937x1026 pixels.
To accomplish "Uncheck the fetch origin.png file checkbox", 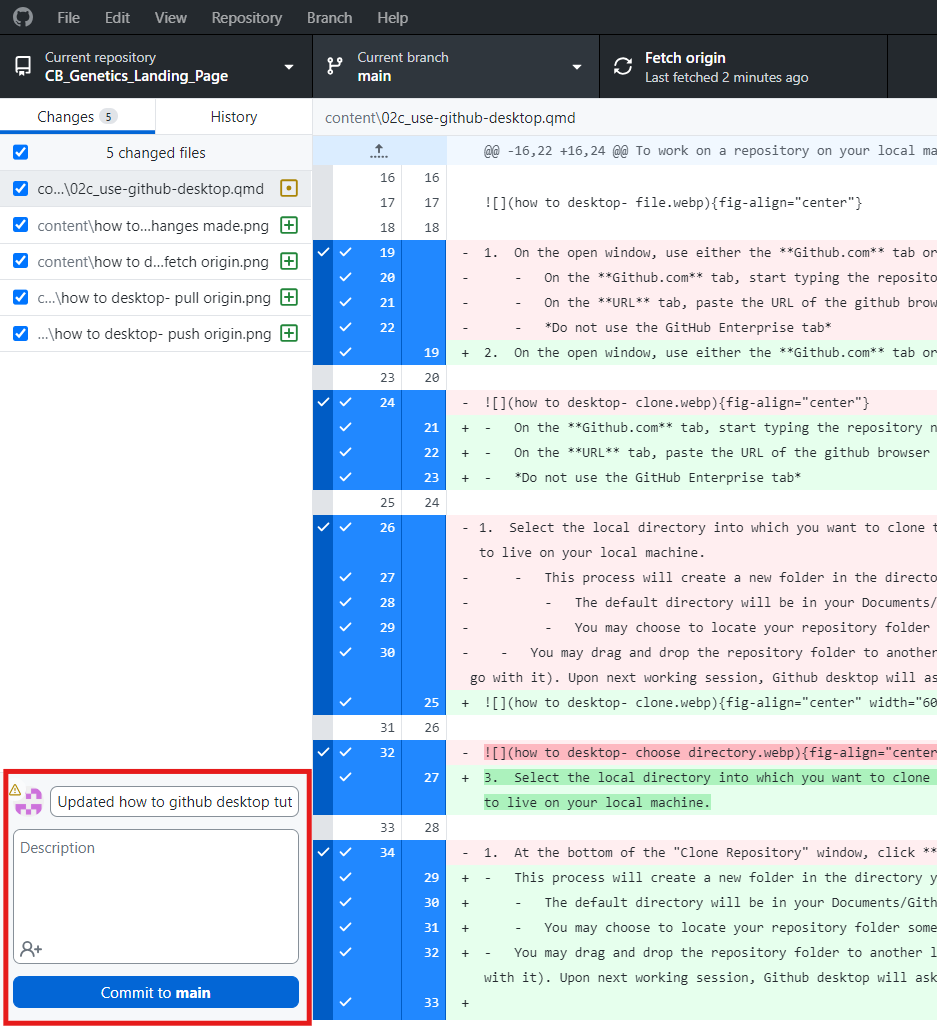I will pyautogui.click(x=21, y=261).
